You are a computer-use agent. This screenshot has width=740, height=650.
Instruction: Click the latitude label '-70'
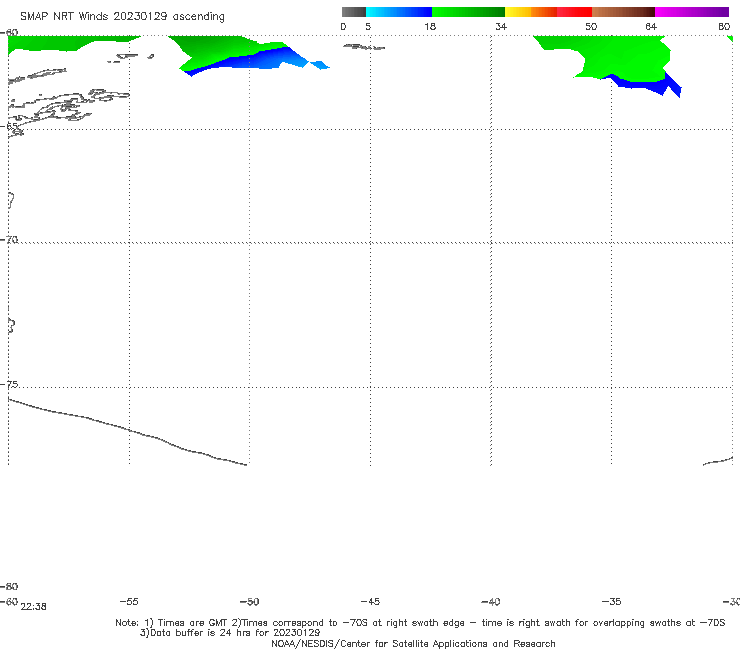tap(9, 240)
